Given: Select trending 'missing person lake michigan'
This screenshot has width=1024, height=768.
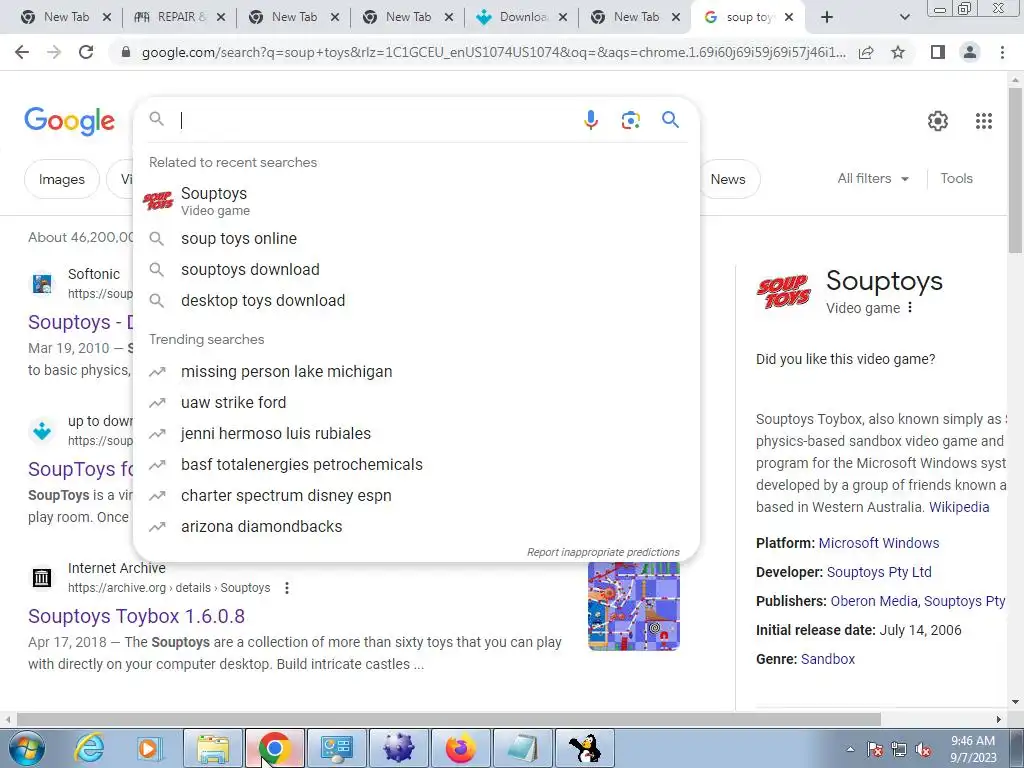Looking at the screenshot, I should point(416,371).
